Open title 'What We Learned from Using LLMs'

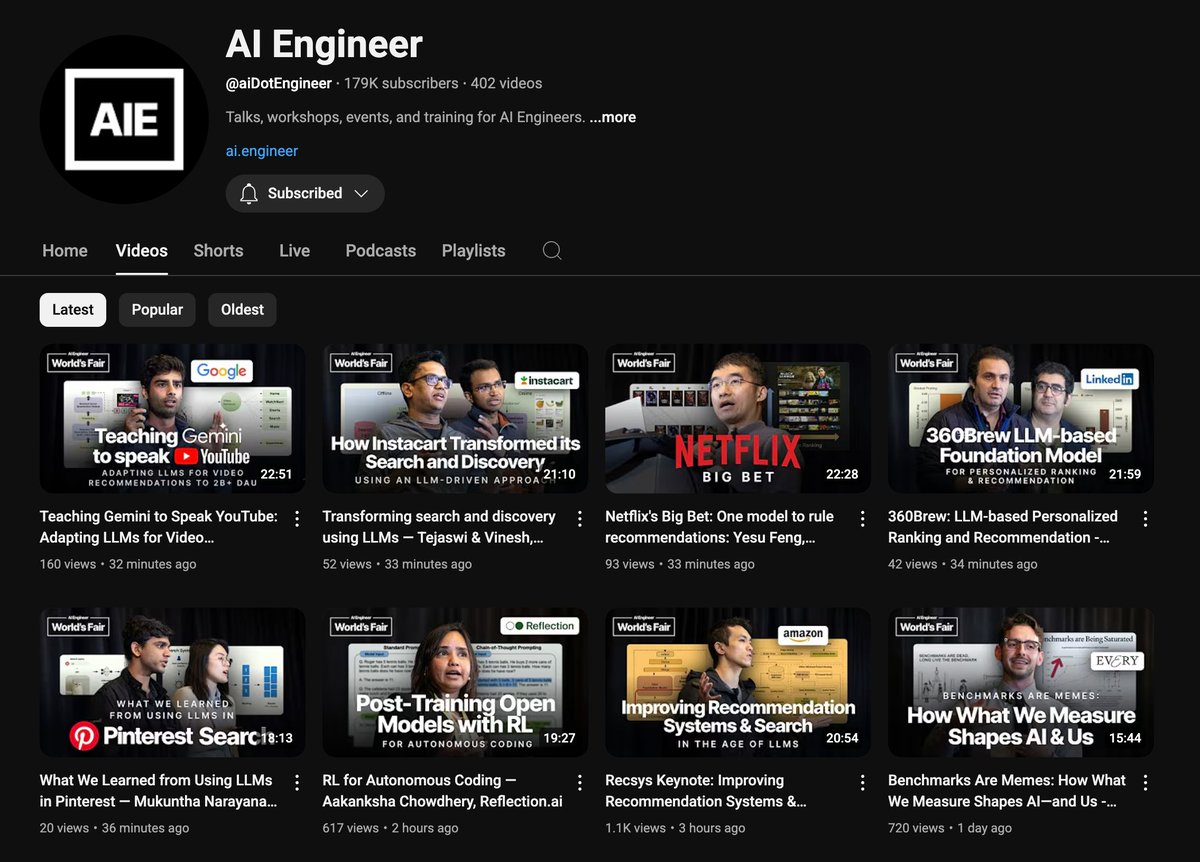tap(159, 791)
